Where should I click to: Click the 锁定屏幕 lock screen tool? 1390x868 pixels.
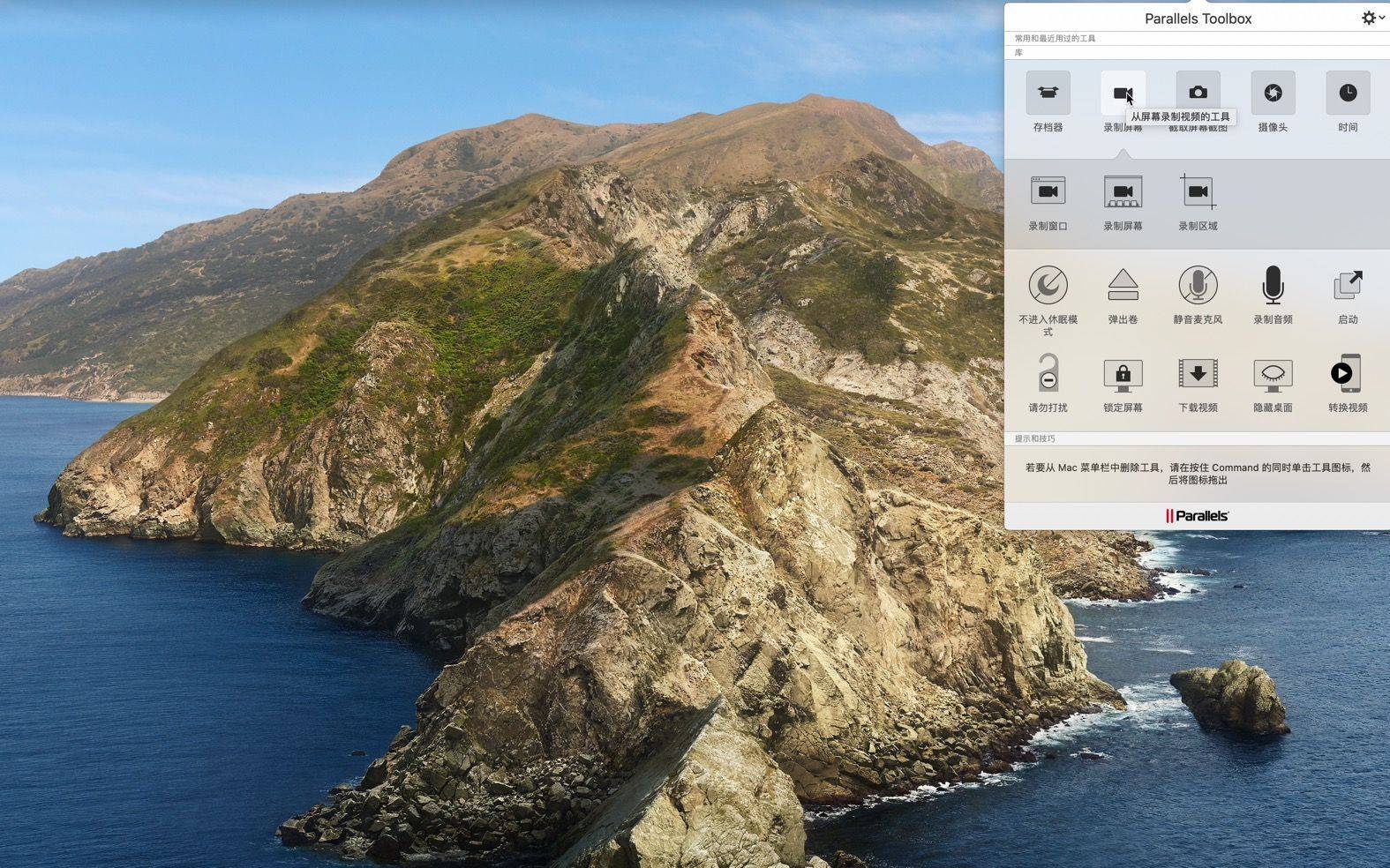coord(1123,374)
